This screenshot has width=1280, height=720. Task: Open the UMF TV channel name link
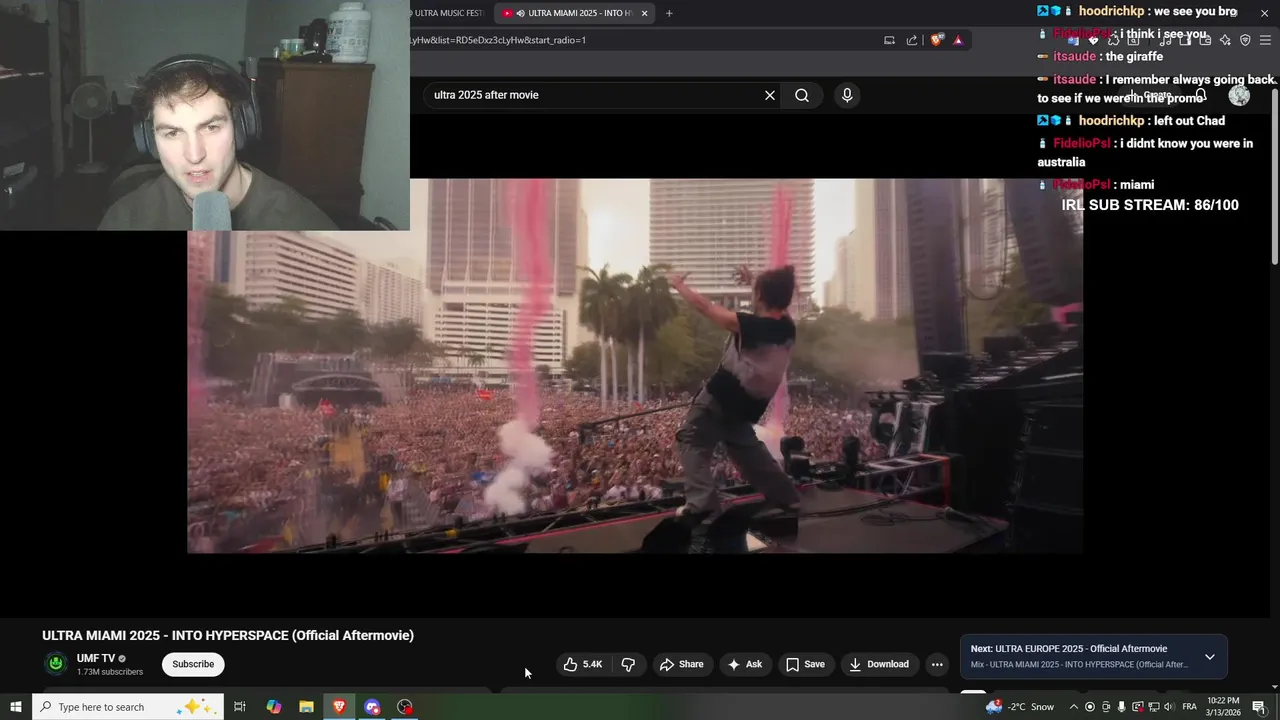(x=96, y=658)
